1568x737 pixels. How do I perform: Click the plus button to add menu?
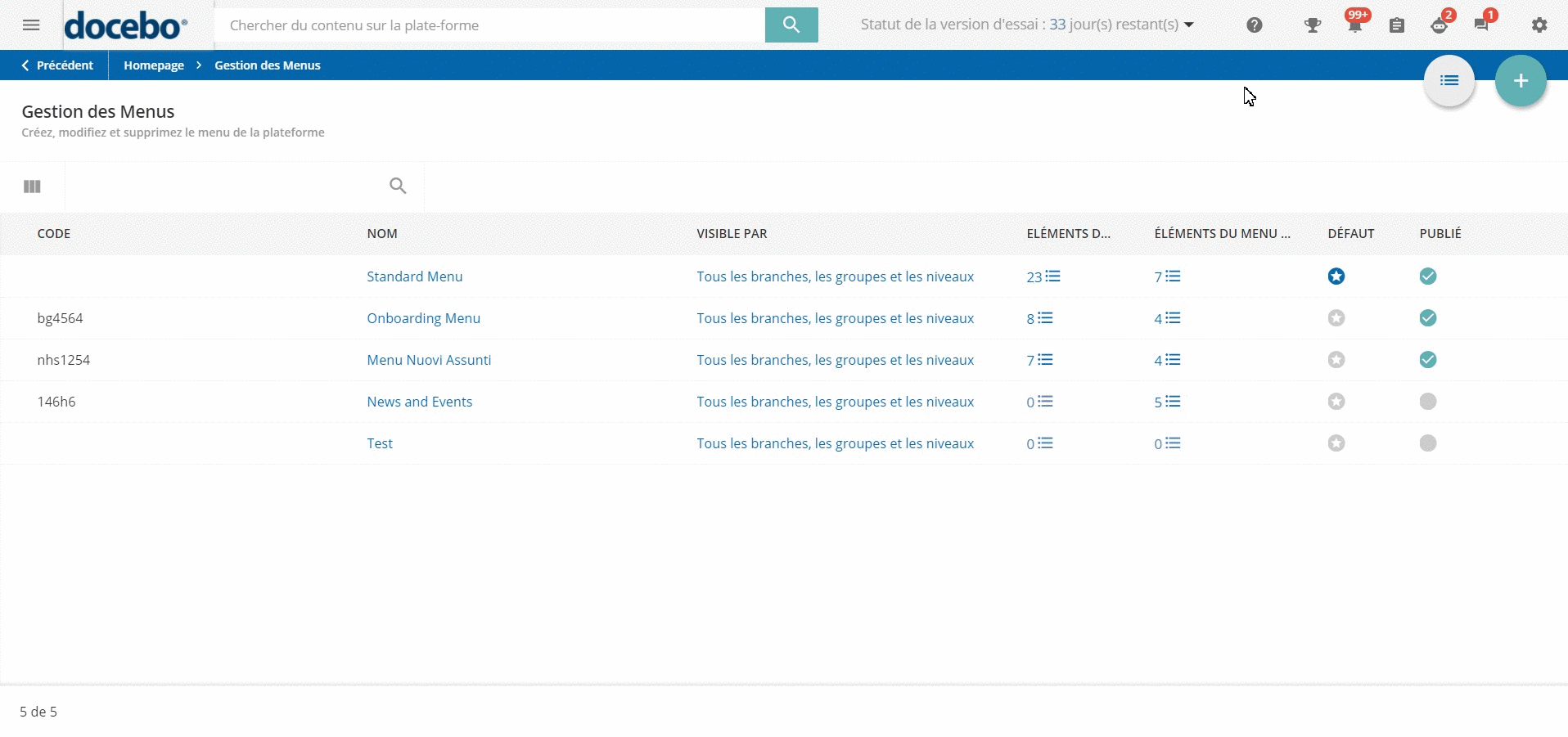1521,80
